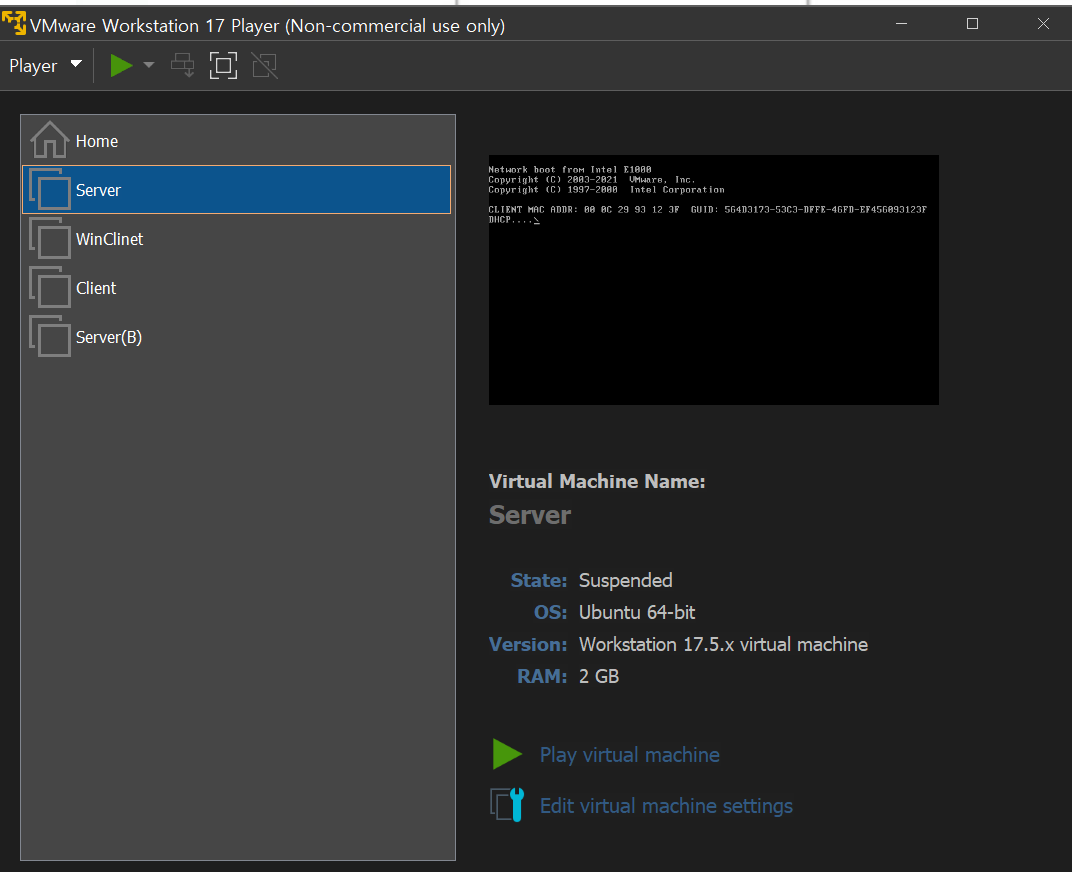Minimize the VMware Player window
This screenshot has width=1072, height=872.
point(902,24)
